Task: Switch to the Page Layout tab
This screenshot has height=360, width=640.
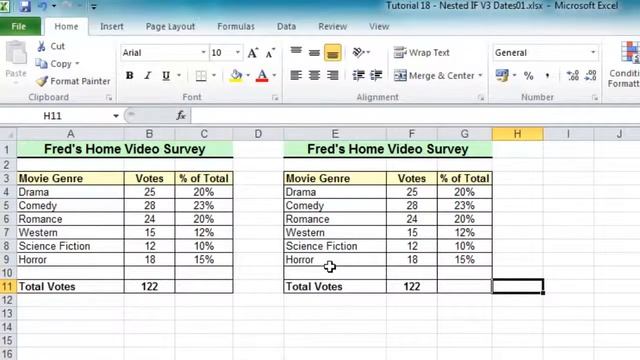Action: point(170,27)
